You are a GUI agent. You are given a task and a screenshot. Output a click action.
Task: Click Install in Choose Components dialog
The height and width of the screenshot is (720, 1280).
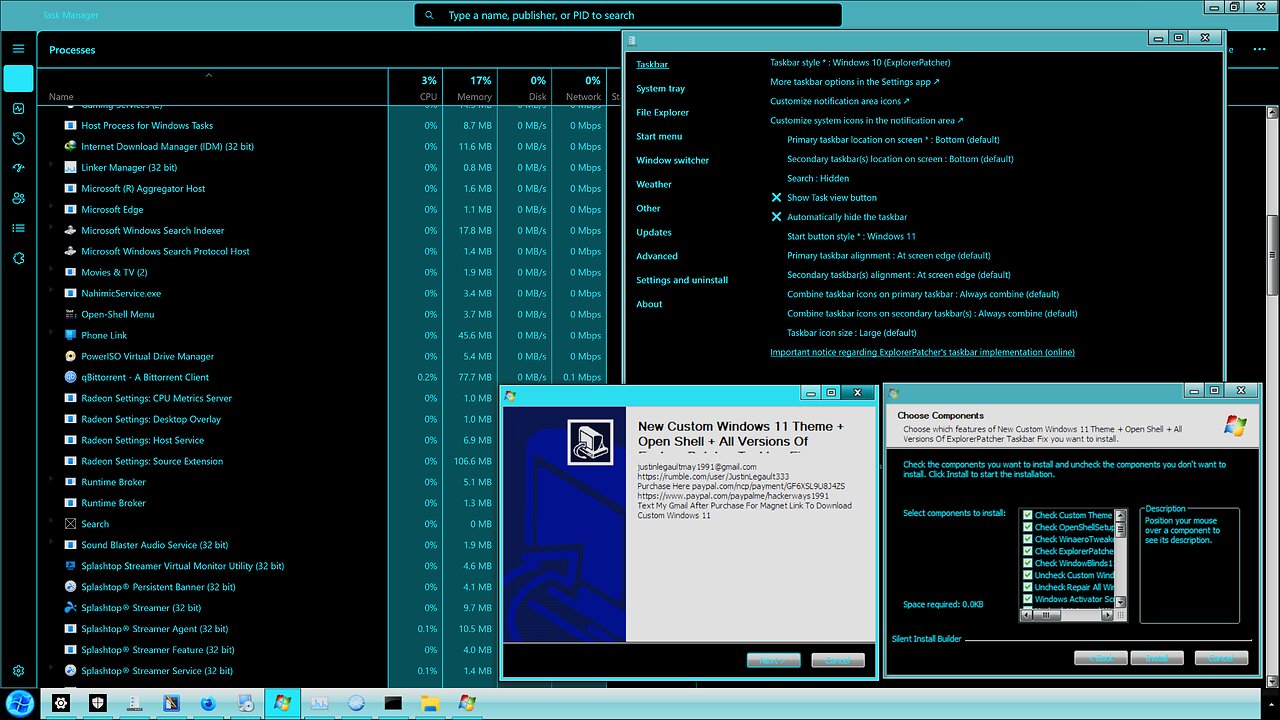(x=1156, y=658)
